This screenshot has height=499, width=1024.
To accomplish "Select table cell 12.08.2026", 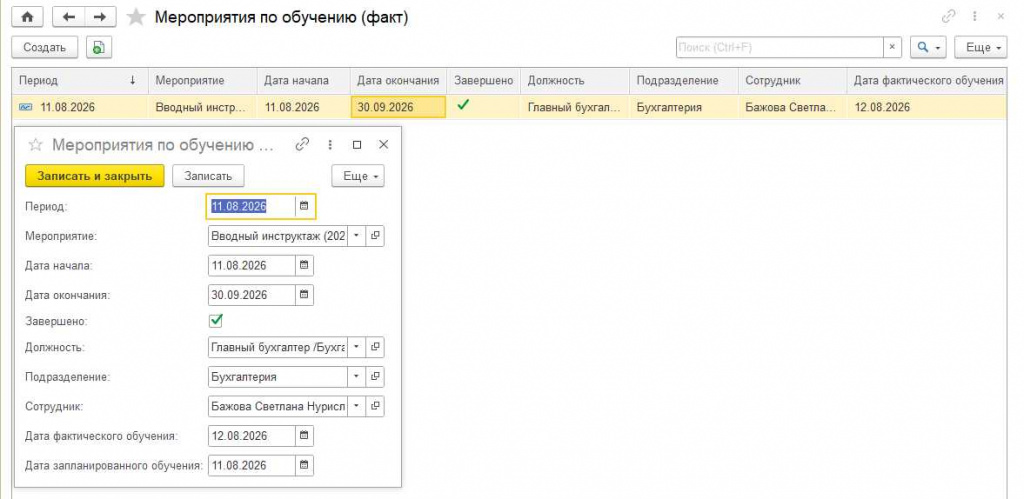I will 928,107.
